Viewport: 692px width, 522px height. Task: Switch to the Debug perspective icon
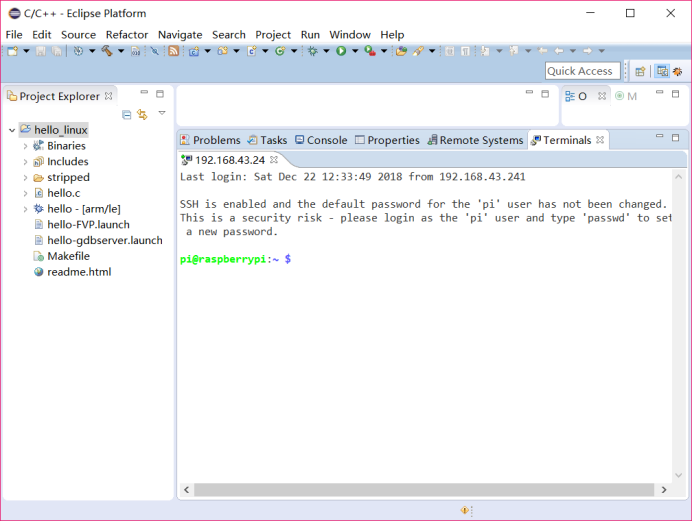[677, 71]
